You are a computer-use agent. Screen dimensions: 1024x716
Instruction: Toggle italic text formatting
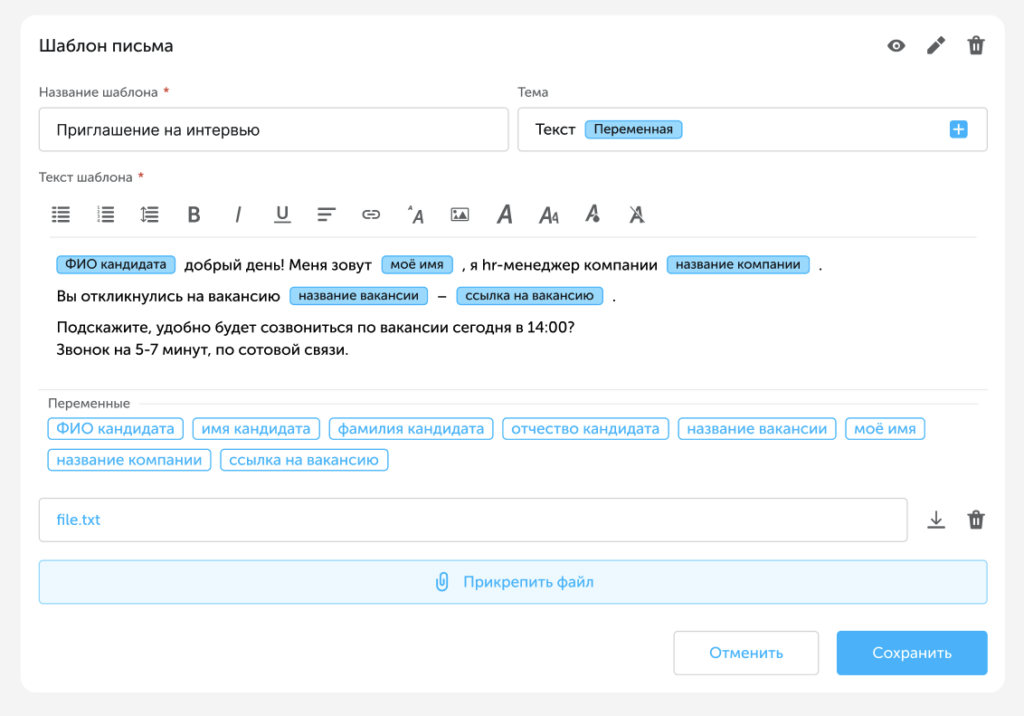click(x=238, y=214)
